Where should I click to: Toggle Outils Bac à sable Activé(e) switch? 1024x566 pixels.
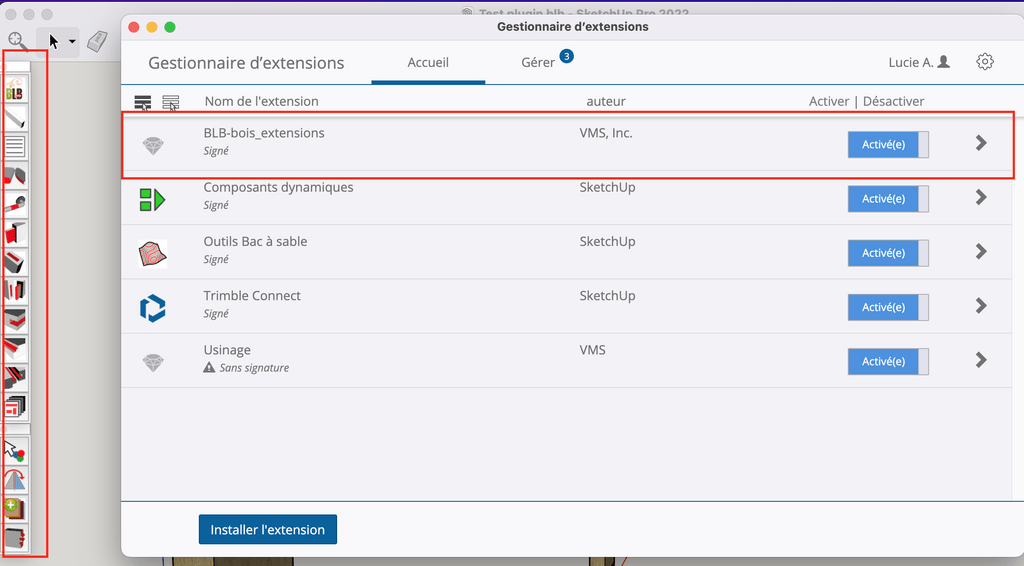point(888,253)
